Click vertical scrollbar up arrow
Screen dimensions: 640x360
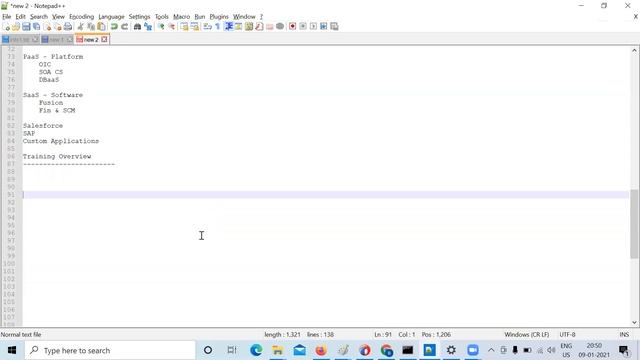coord(634,51)
